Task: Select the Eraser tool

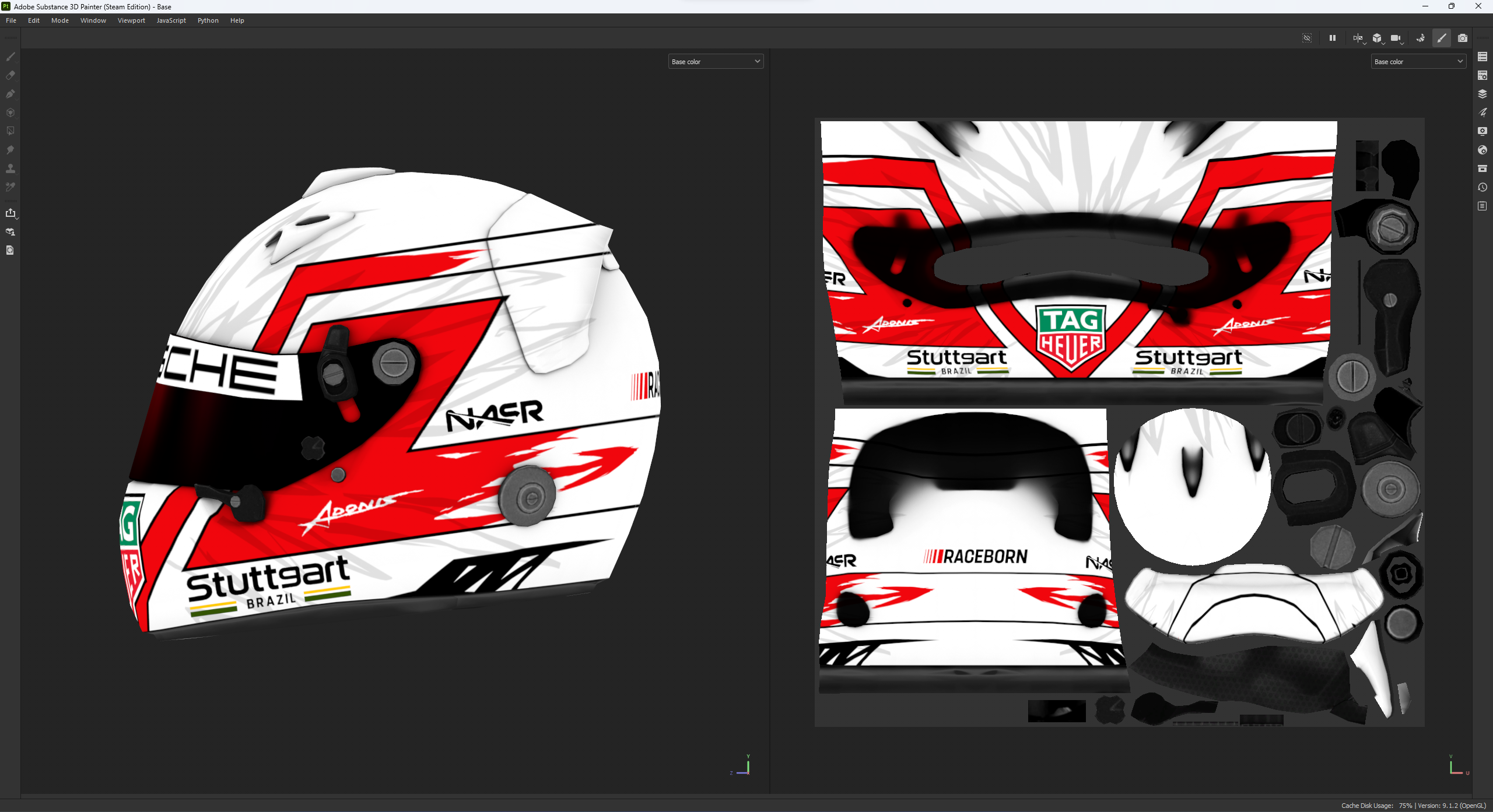Action: (x=10, y=75)
